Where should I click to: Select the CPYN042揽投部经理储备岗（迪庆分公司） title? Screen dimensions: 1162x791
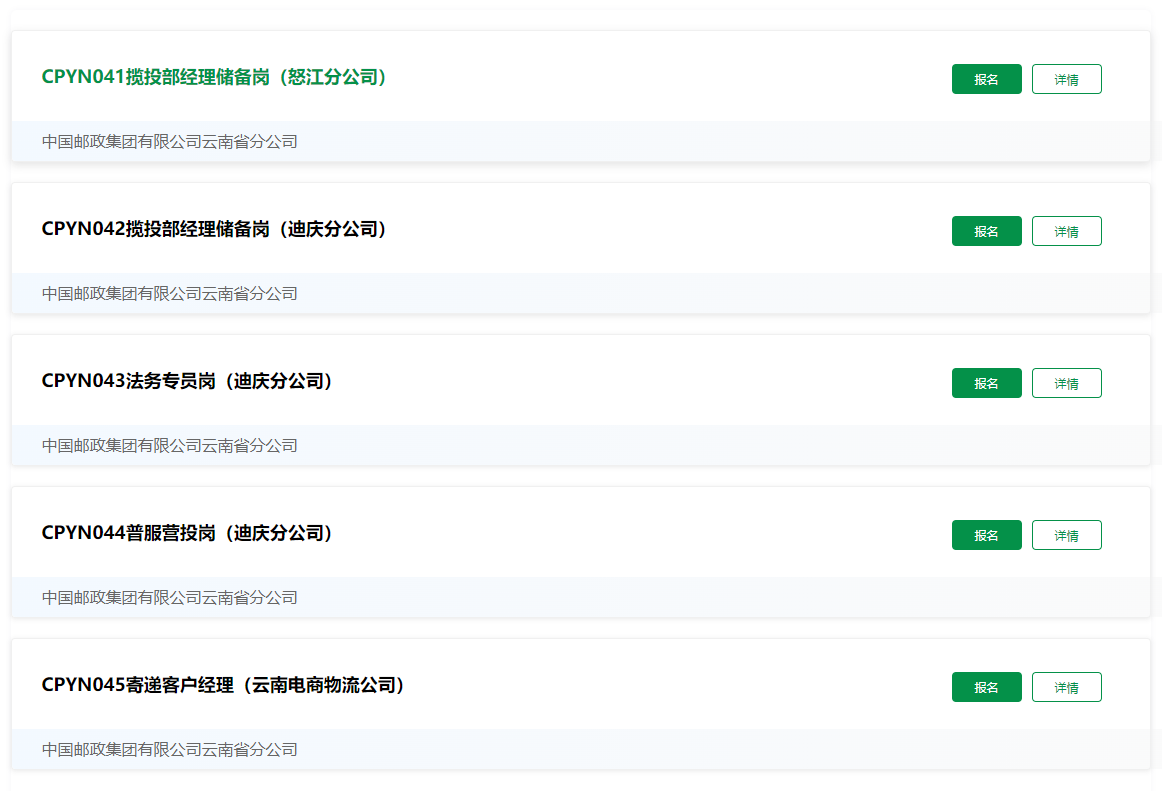coord(214,229)
